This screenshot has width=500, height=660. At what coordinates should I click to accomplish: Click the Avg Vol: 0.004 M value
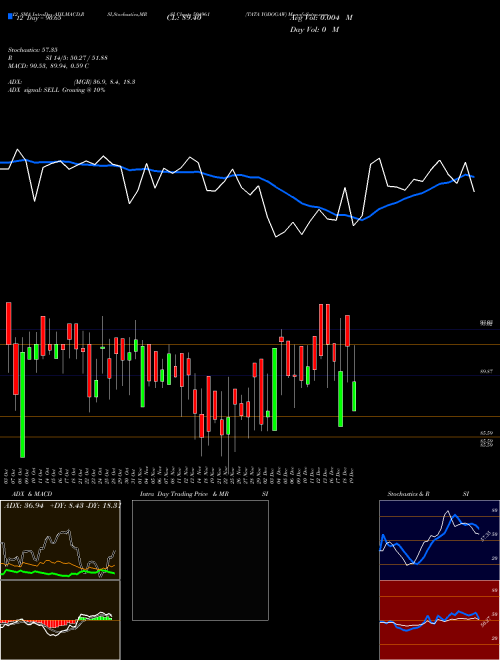coord(321,18)
